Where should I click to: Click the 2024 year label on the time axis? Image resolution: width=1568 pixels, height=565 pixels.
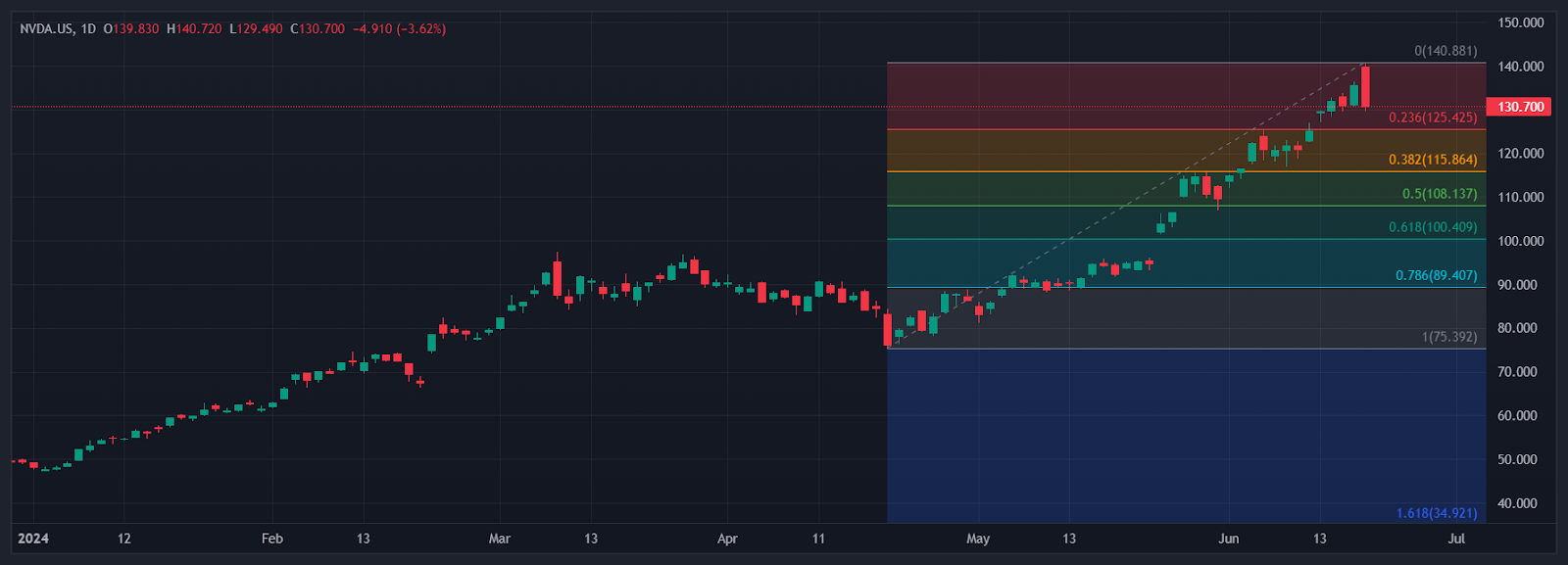point(33,539)
